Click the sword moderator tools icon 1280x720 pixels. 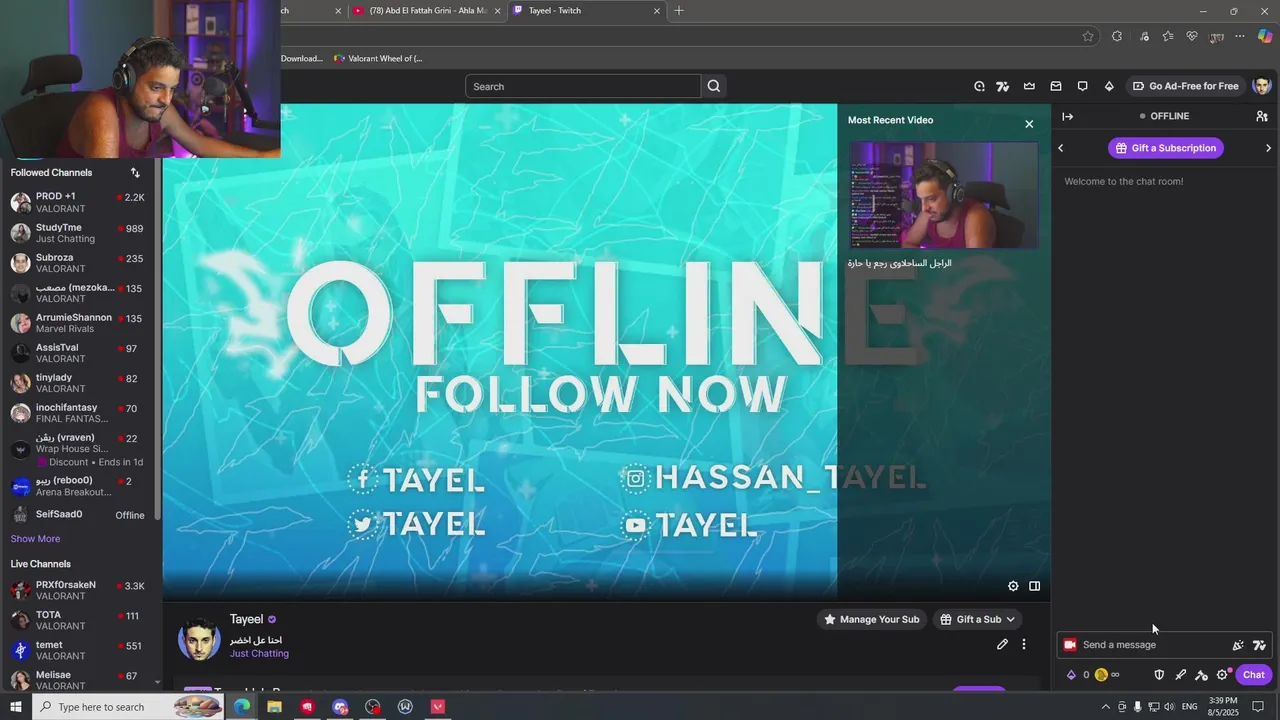[x=1181, y=675]
